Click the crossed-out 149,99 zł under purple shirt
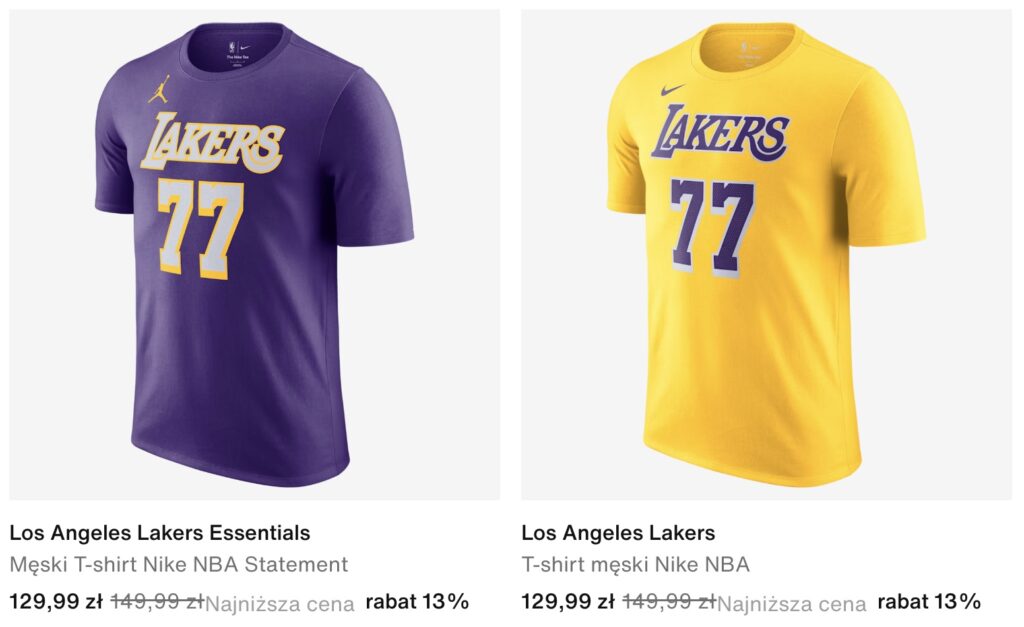Viewport: 1024px width, 627px height. click(x=156, y=602)
